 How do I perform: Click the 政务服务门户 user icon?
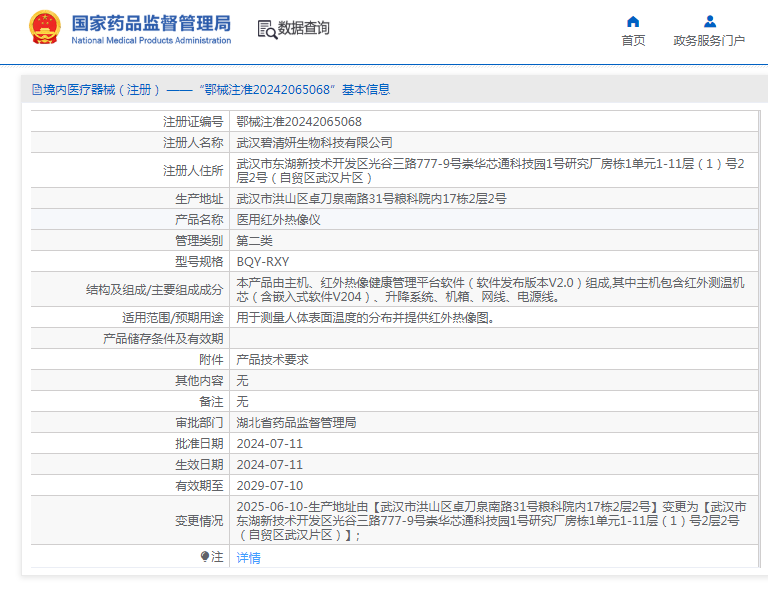pos(710,22)
